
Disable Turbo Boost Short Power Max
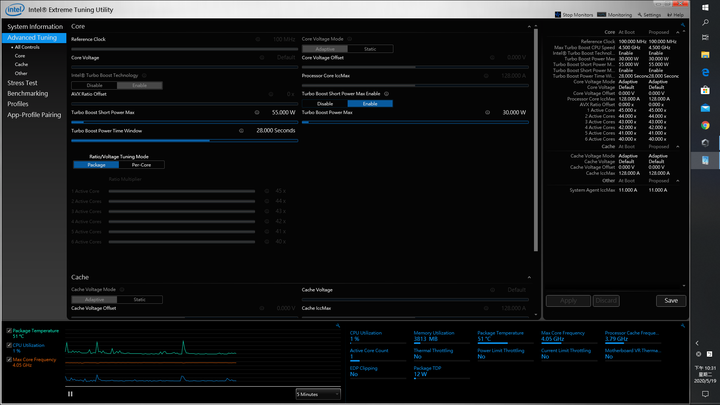[325, 104]
